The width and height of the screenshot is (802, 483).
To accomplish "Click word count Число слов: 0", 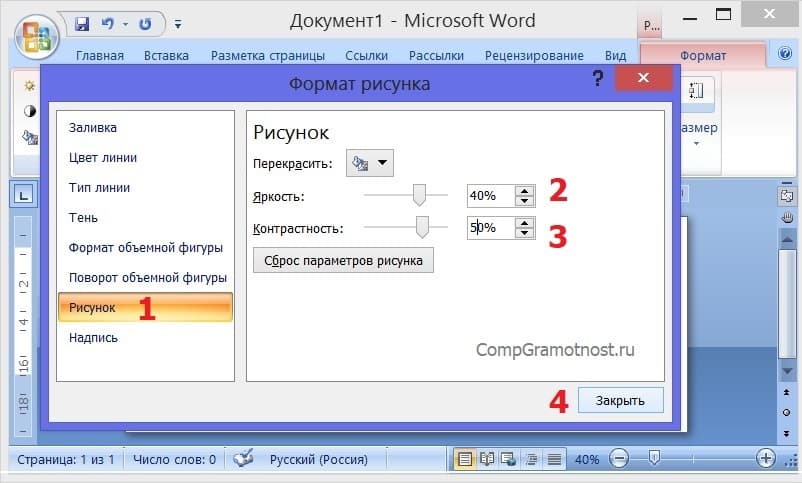I will [x=174, y=459].
